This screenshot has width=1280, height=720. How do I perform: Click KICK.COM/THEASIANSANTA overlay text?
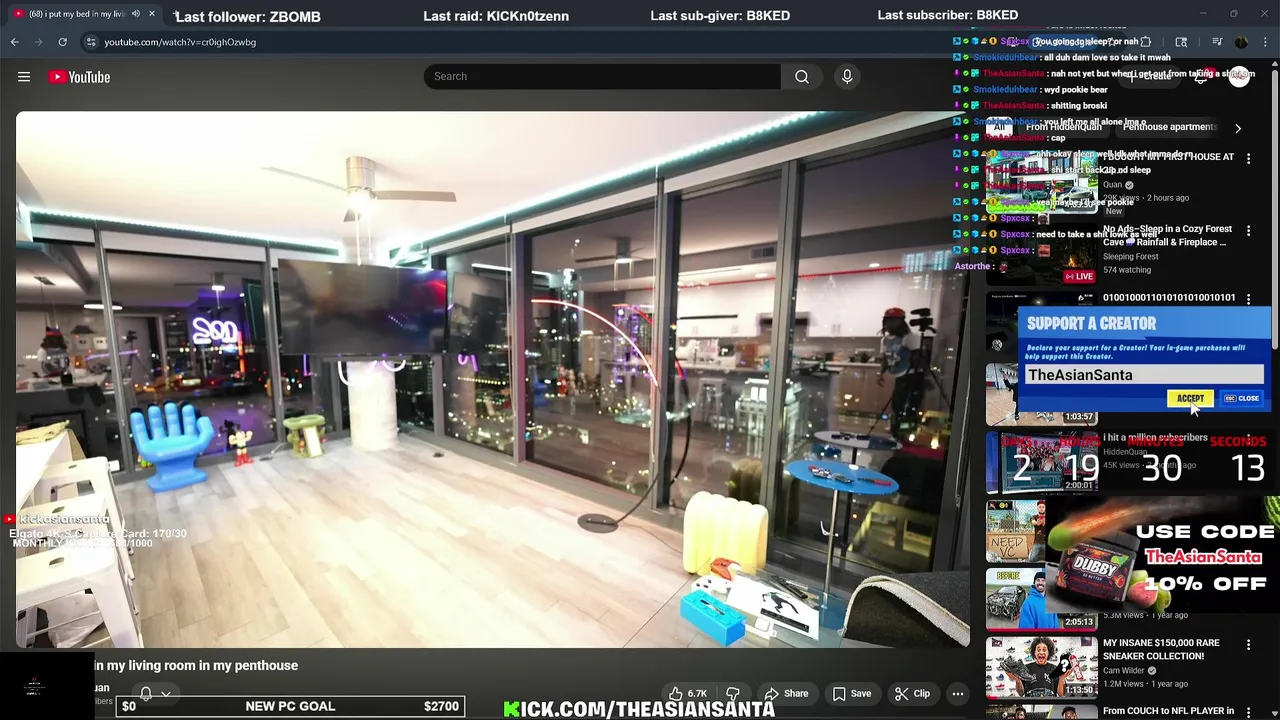(639, 709)
